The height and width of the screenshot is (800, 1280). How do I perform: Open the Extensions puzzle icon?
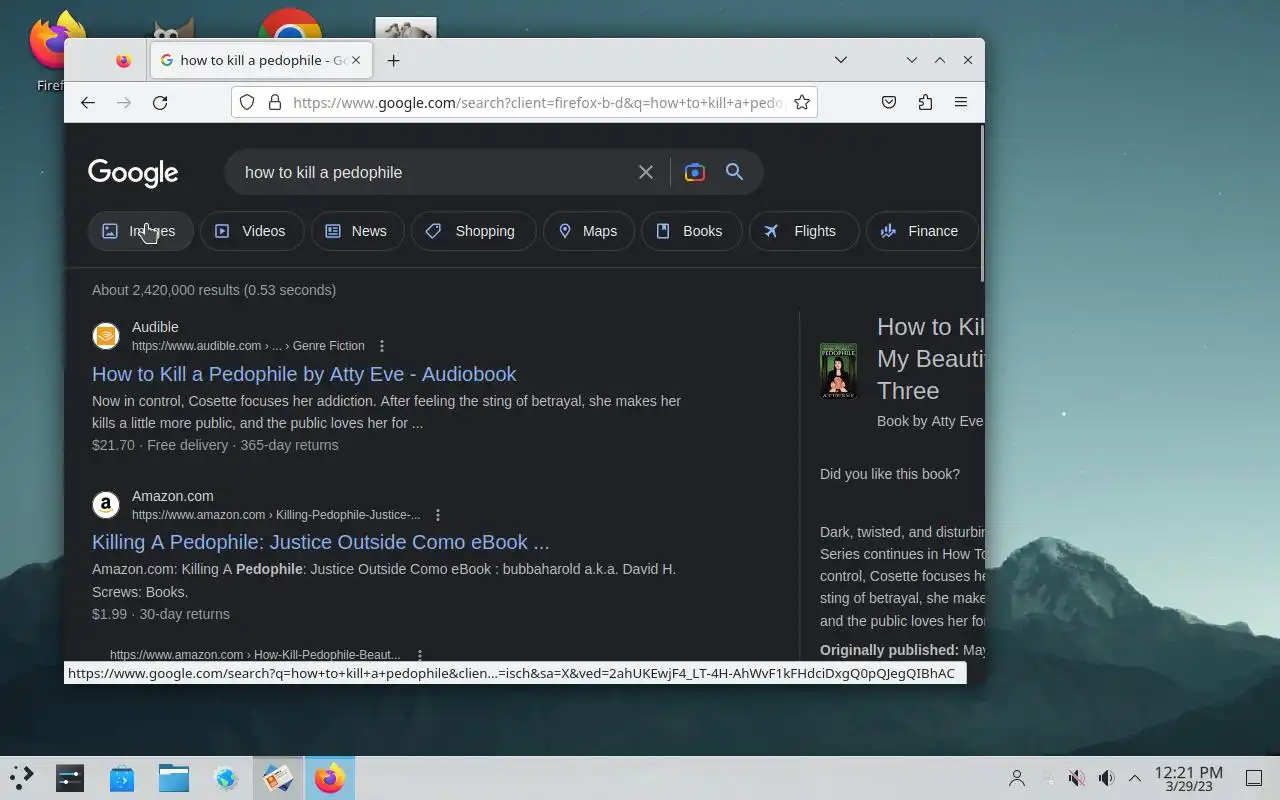pyautogui.click(x=925, y=102)
